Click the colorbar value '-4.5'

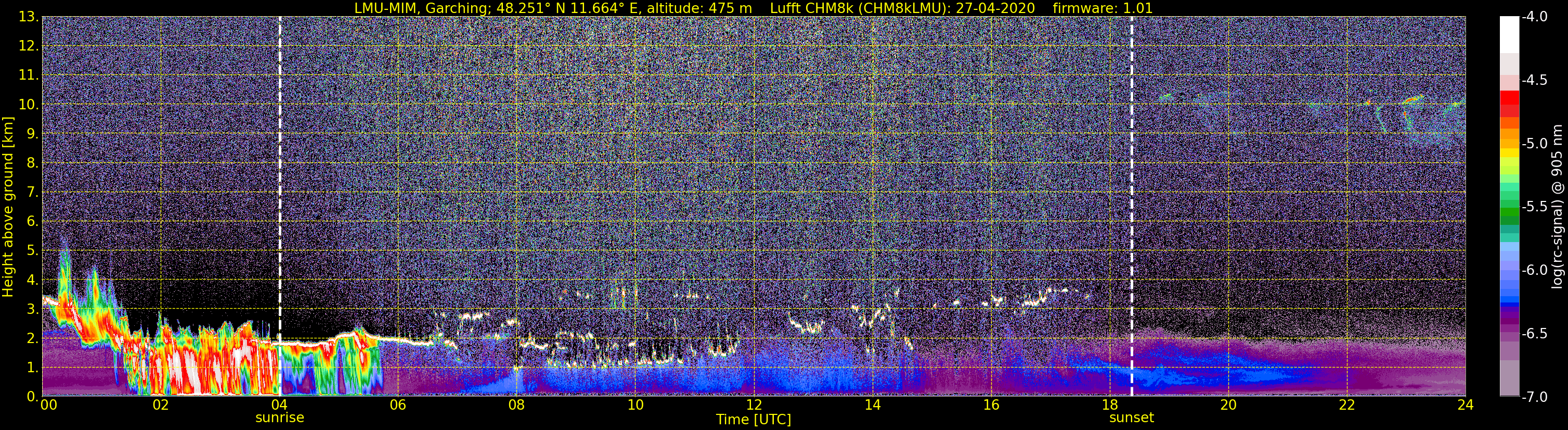1534,80
